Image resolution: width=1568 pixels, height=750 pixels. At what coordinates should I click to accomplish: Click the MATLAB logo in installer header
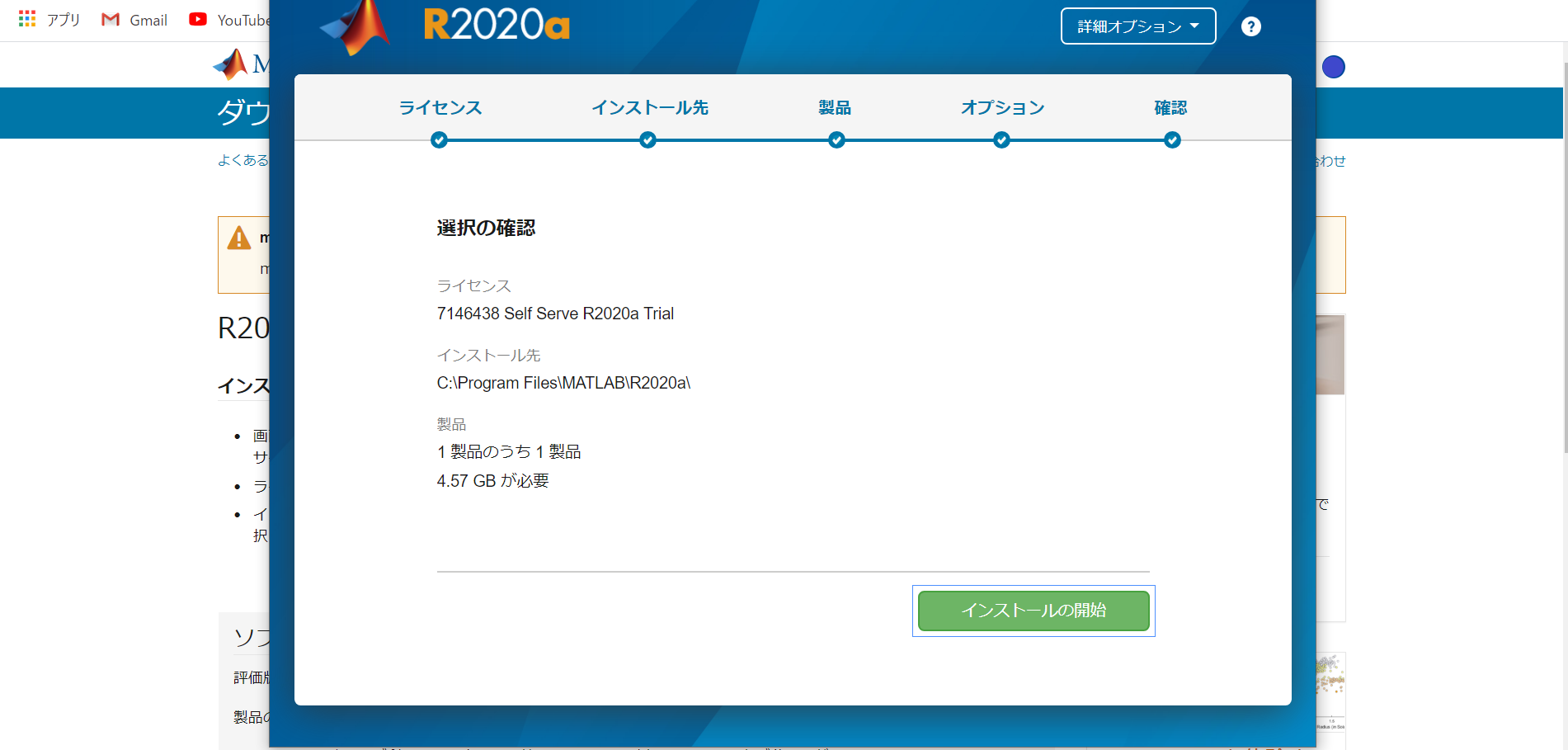pos(356,28)
